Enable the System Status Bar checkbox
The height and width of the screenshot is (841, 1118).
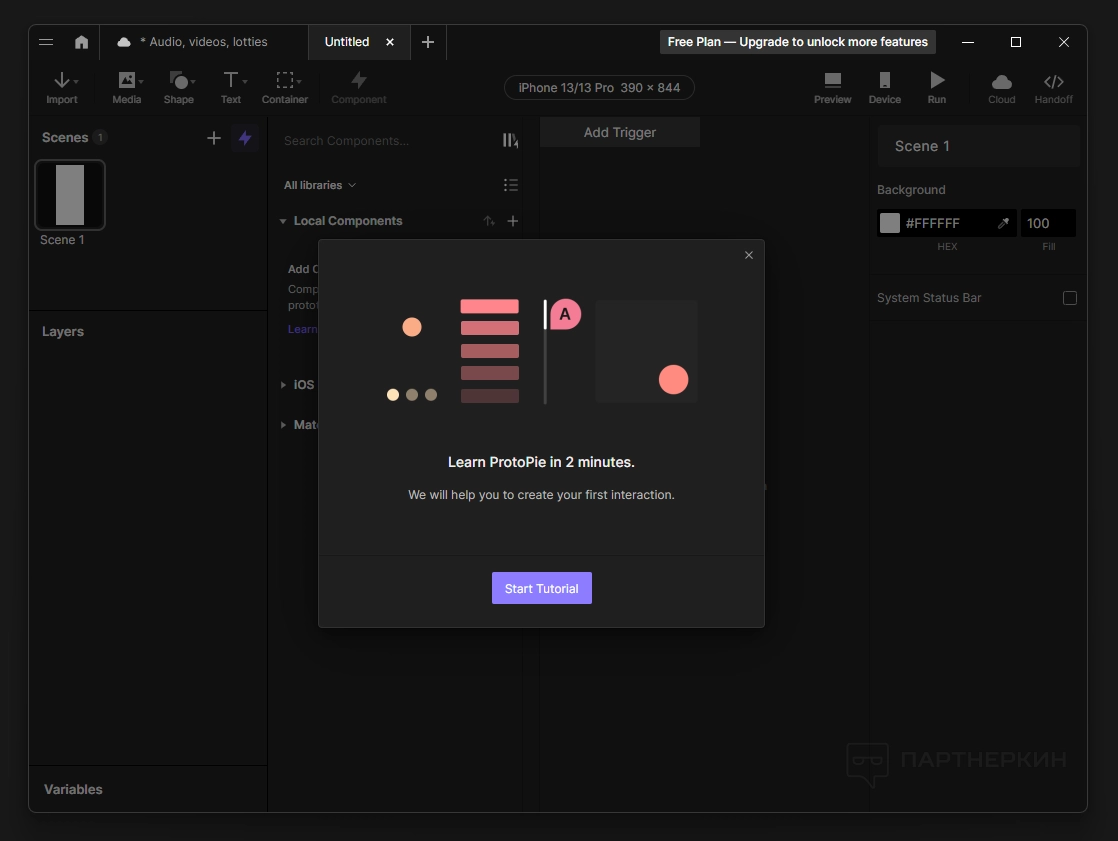(x=1069, y=298)
